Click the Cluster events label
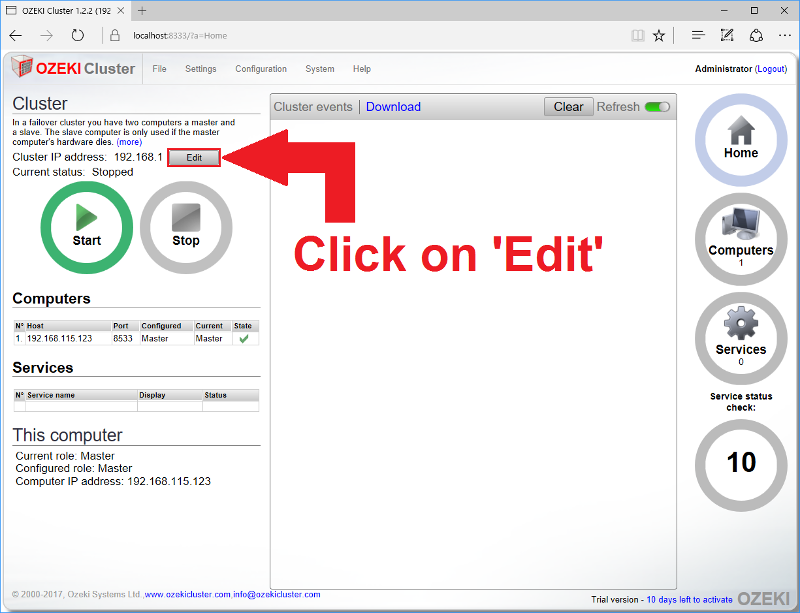The width and height of the screenshot is (800, 613). pyautogui.click(x=313, y=107)
